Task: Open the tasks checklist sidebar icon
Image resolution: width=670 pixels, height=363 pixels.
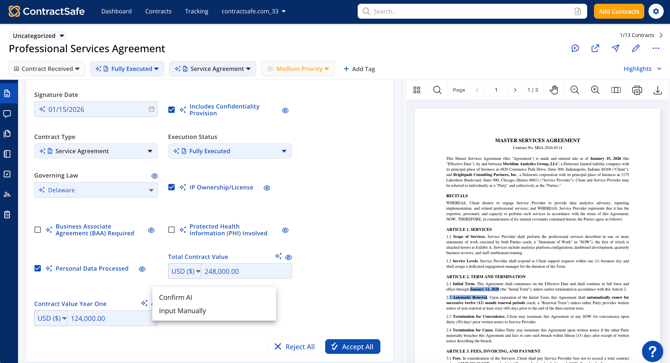Action: click(x=7, y=174)
